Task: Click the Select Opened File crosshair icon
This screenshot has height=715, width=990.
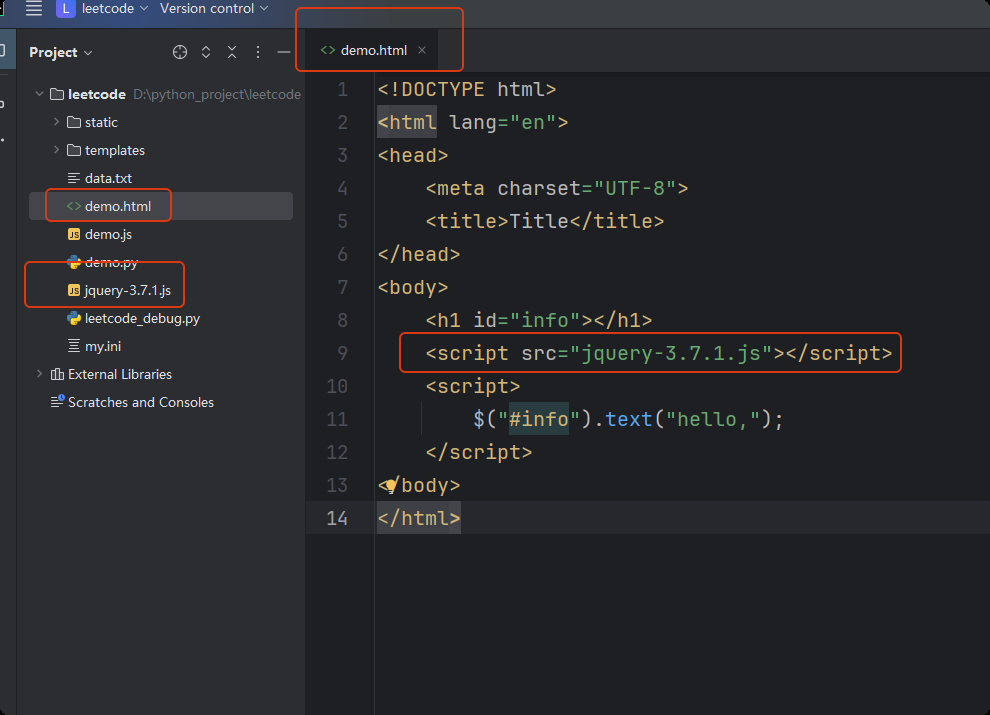Action: coord(180,52)
